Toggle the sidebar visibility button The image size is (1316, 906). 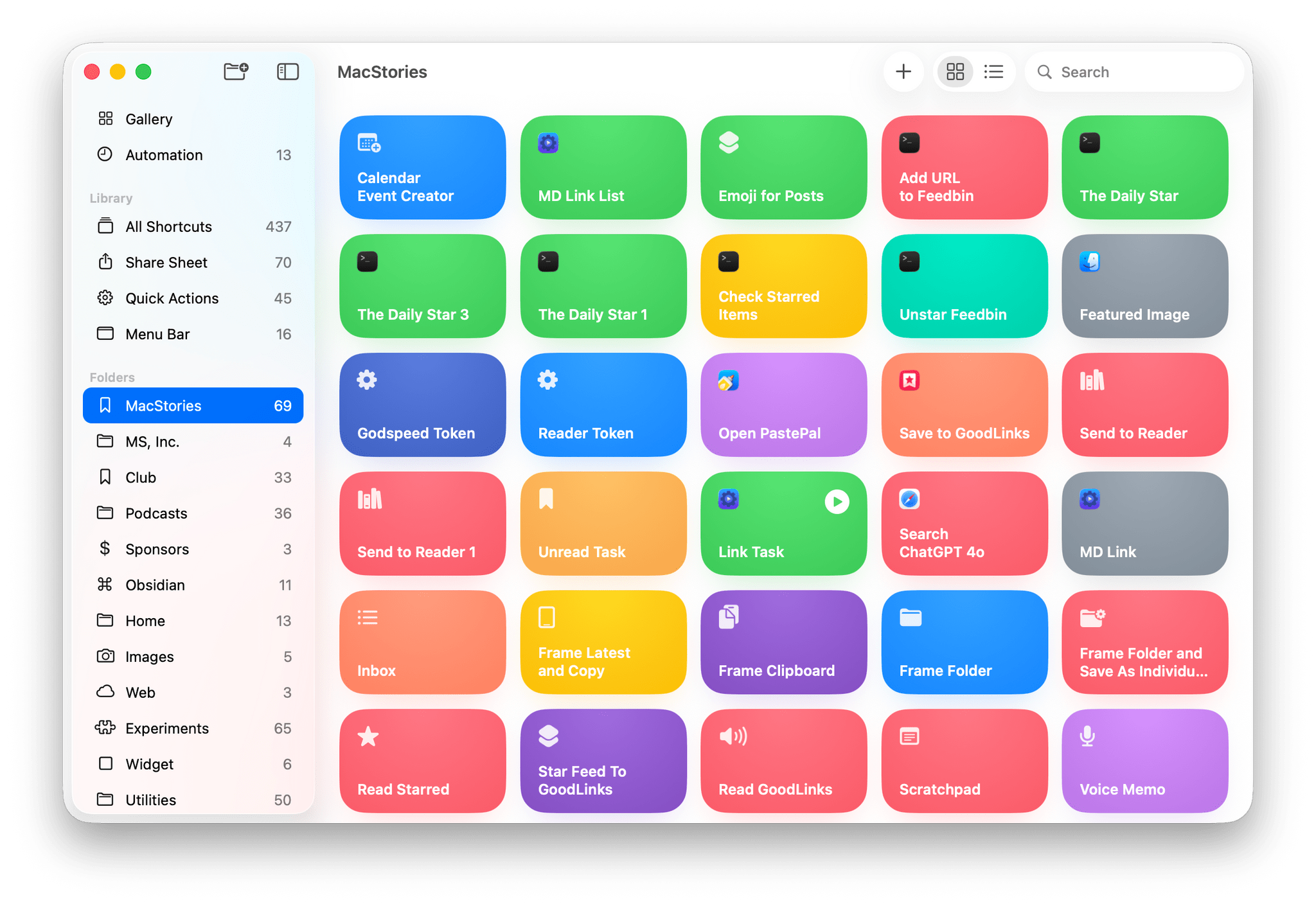(288, 71)
